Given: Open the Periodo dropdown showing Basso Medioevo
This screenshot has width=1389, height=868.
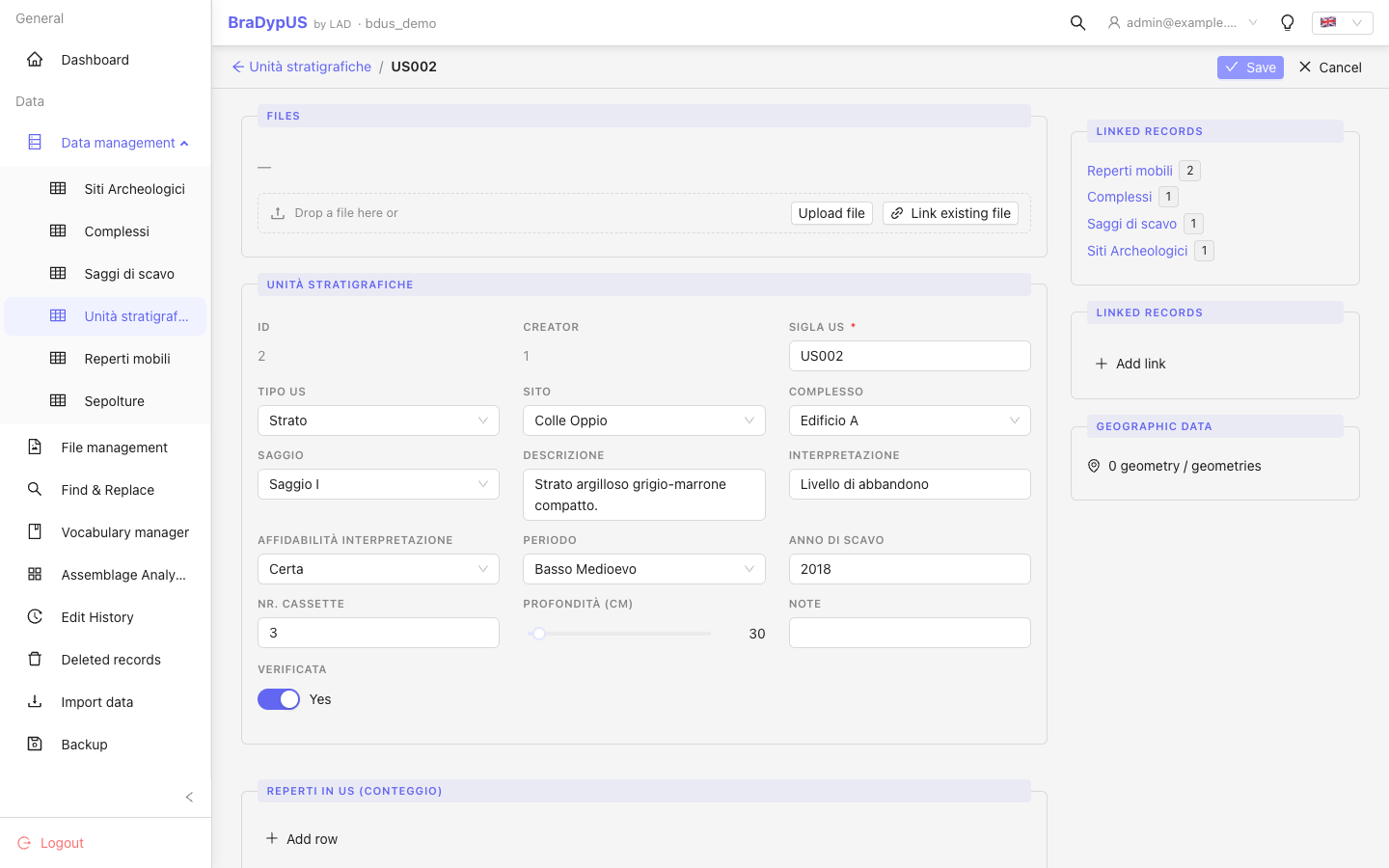Looking at the screenshot, I should [x=644, y=569].
